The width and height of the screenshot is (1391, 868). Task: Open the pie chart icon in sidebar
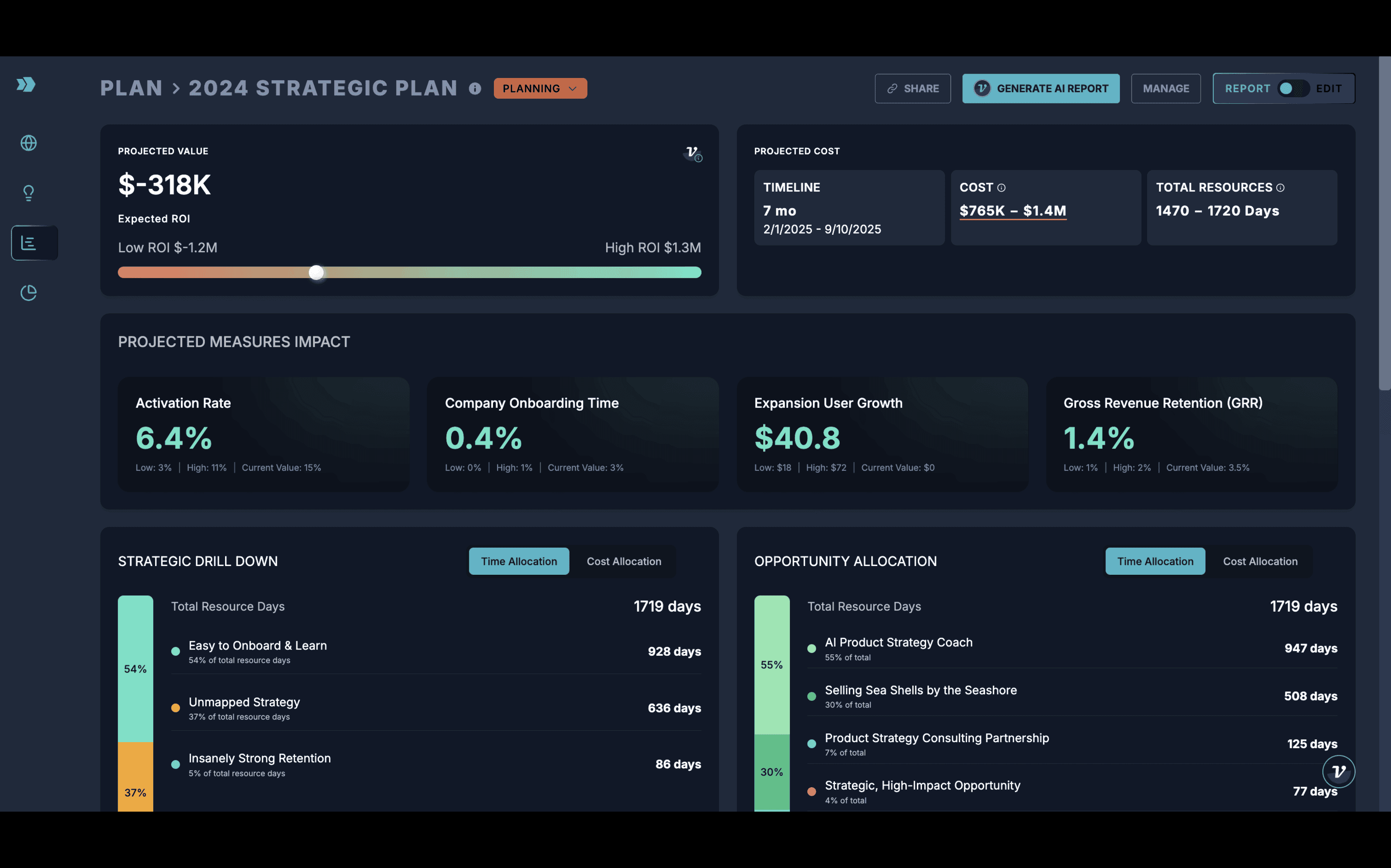point(28,293)
